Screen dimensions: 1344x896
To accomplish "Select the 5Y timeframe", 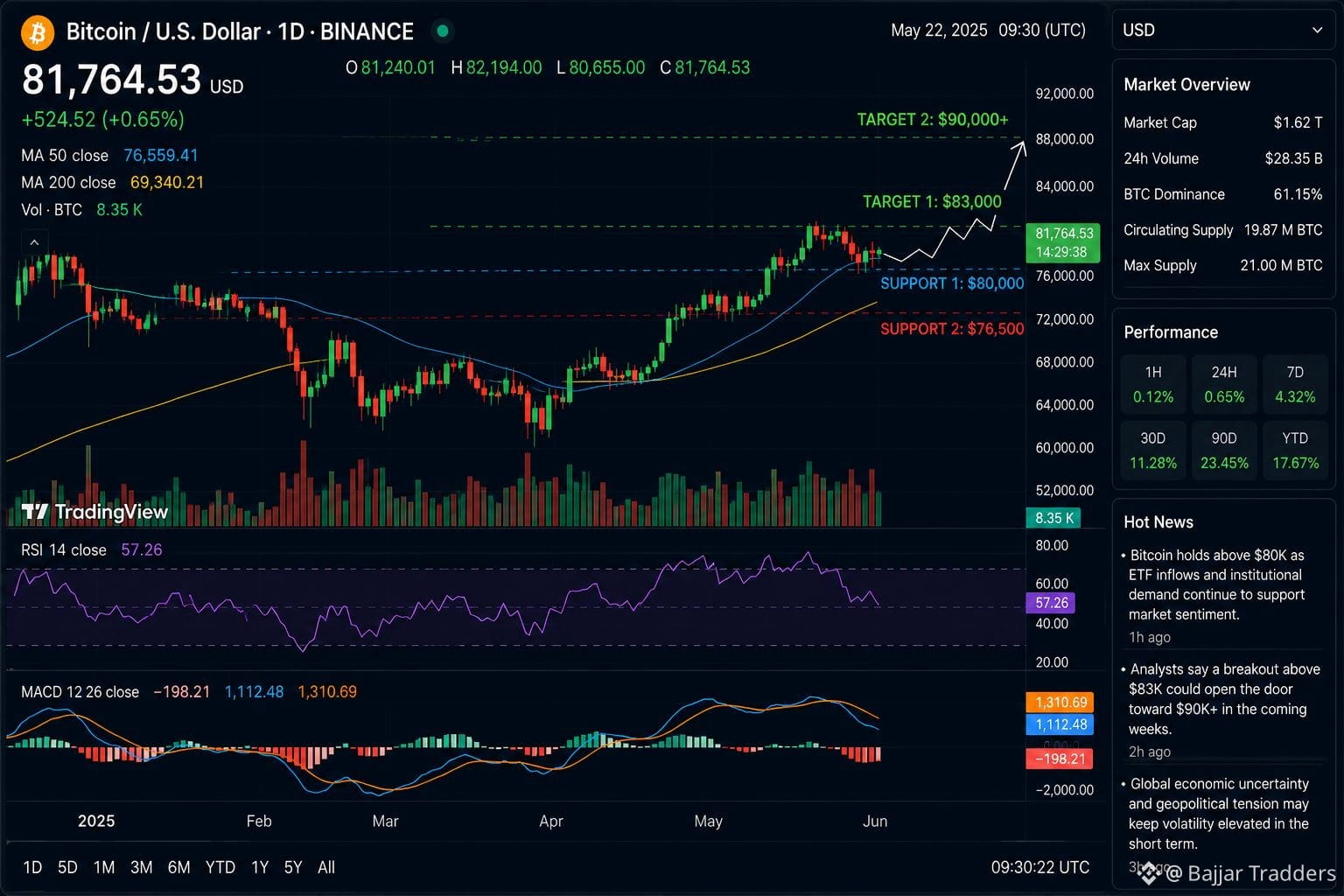I will (x=293, y=867).
